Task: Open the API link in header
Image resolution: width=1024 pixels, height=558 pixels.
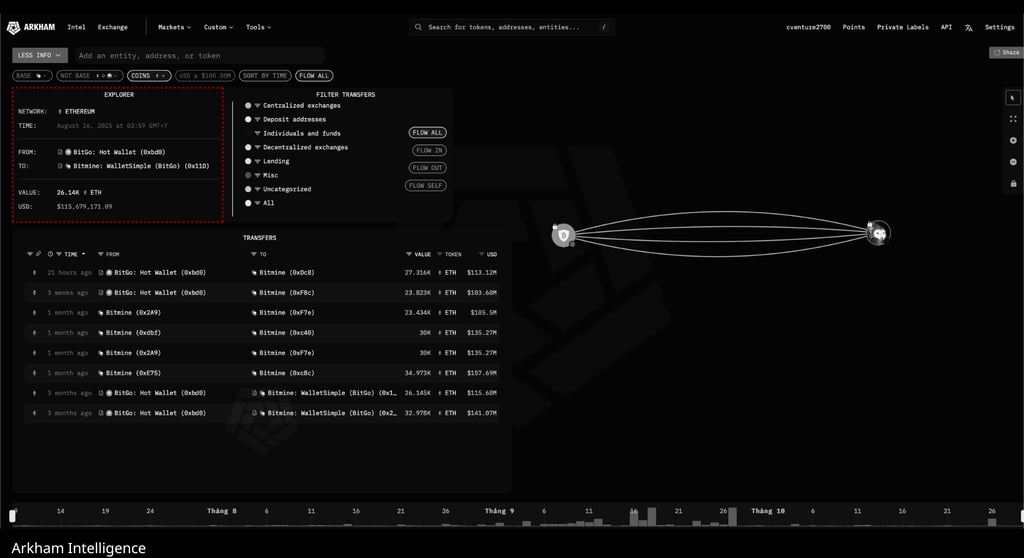Action: point(946,27)
